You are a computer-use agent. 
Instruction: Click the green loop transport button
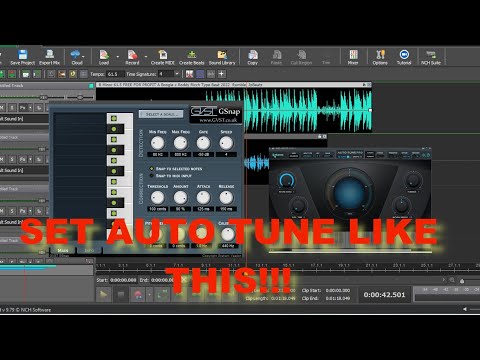coord(163,295)
